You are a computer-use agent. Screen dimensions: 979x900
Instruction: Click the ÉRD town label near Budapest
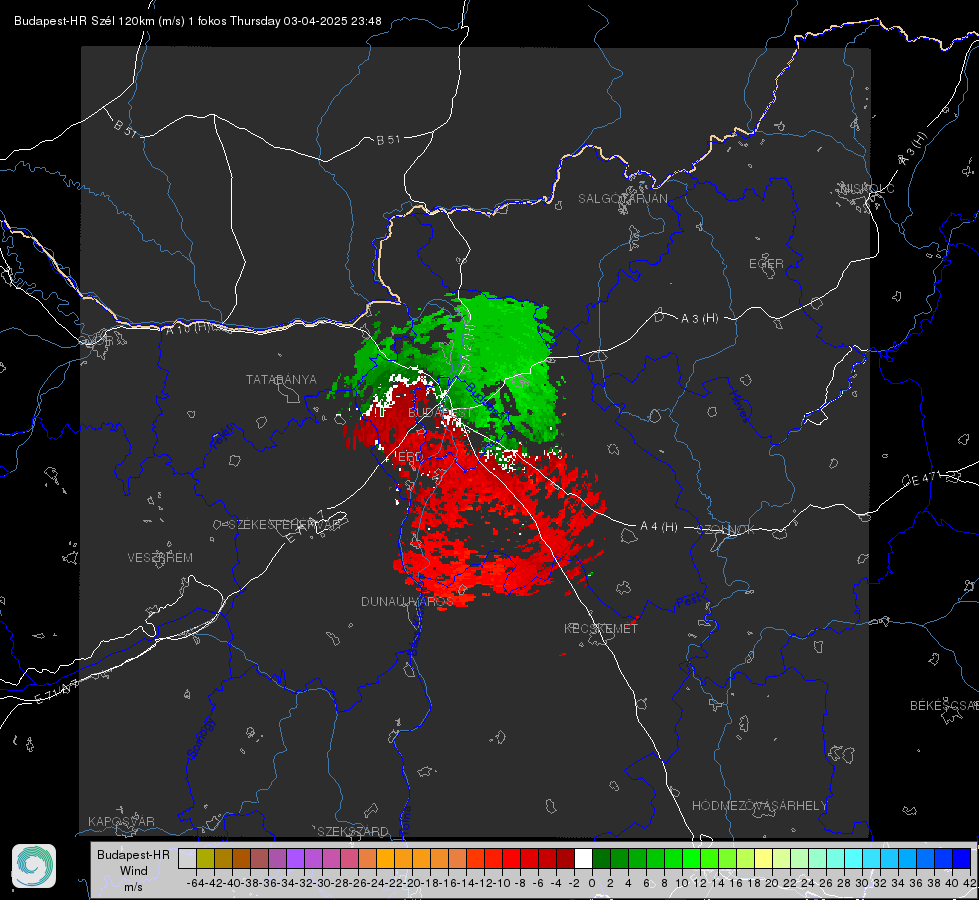[x=410, y=457]
